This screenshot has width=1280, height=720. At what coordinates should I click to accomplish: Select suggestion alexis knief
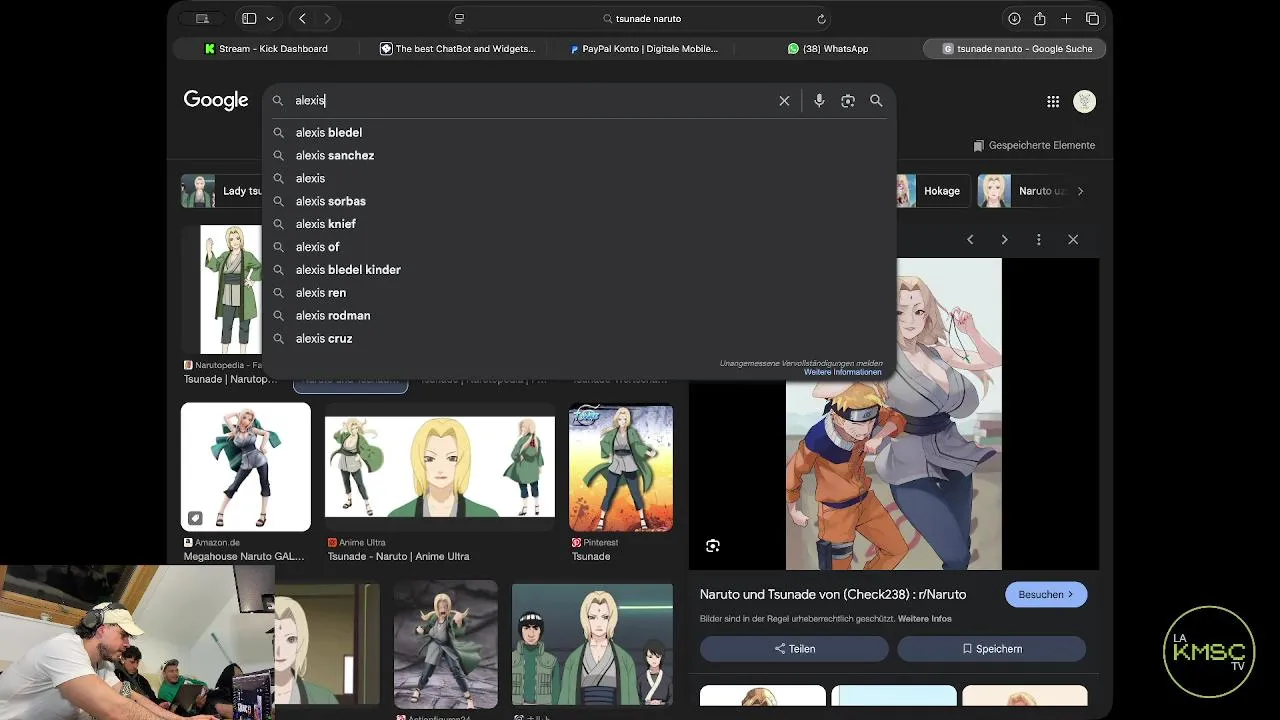click(x=579, y=224)
